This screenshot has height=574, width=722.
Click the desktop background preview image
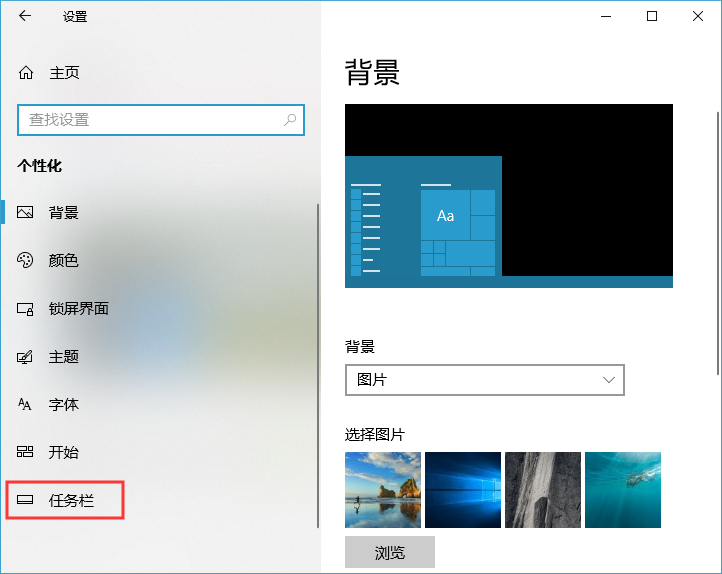tap(509, 196)
